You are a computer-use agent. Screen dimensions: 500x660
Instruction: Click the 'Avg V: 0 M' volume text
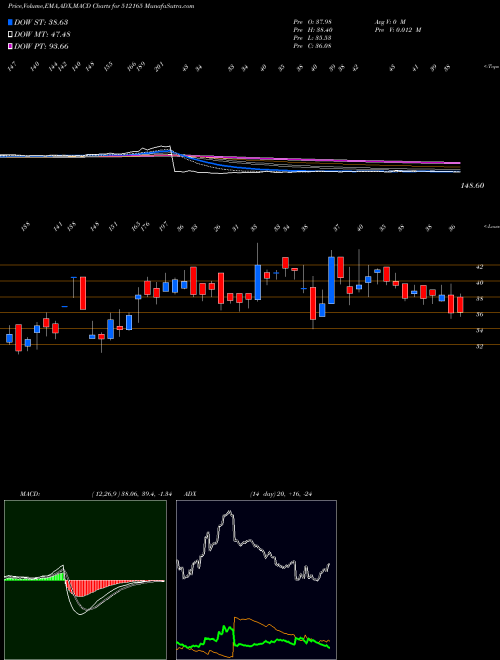(x=390, y=22)
